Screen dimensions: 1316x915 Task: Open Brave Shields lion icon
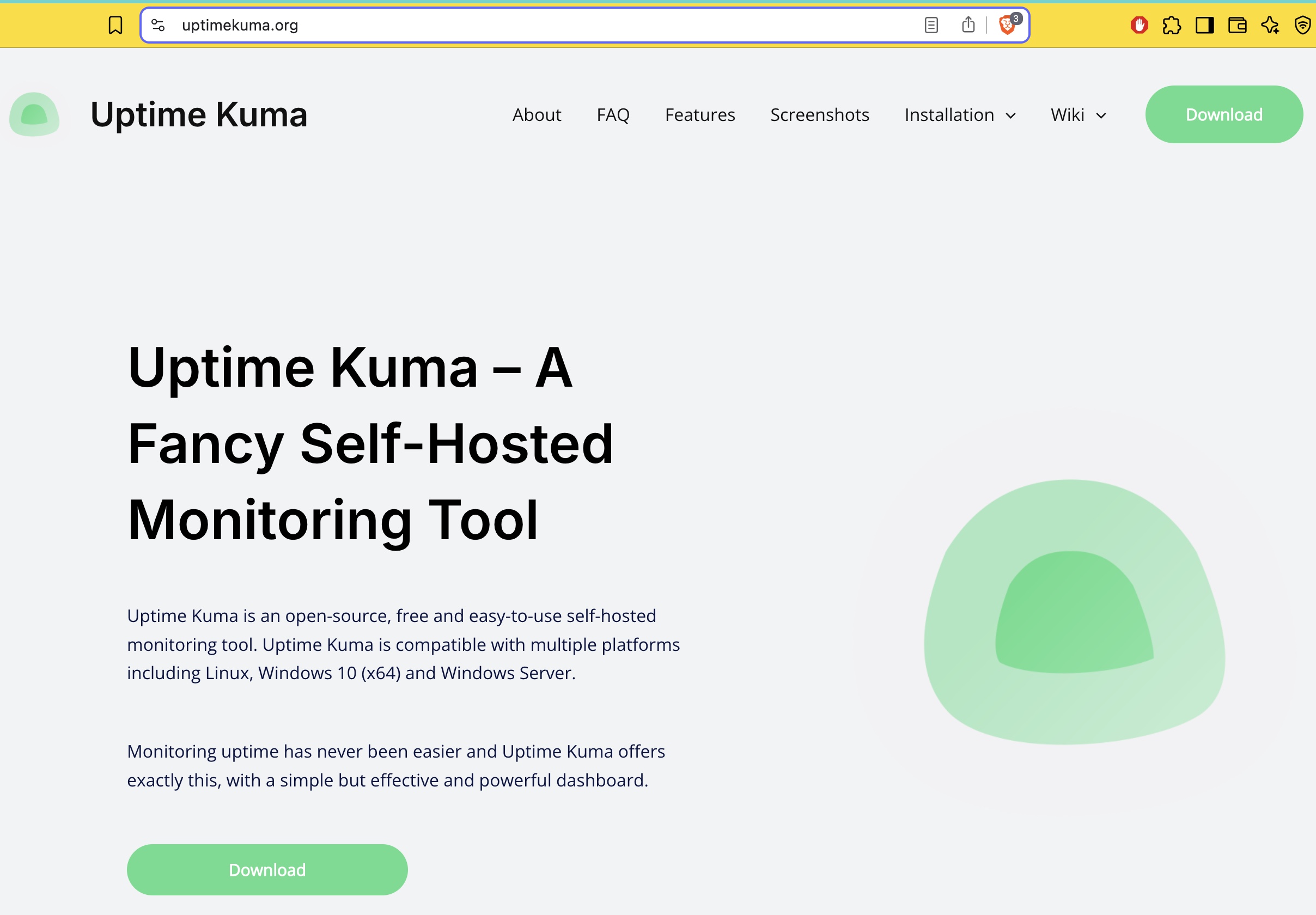coord(1008,25)
